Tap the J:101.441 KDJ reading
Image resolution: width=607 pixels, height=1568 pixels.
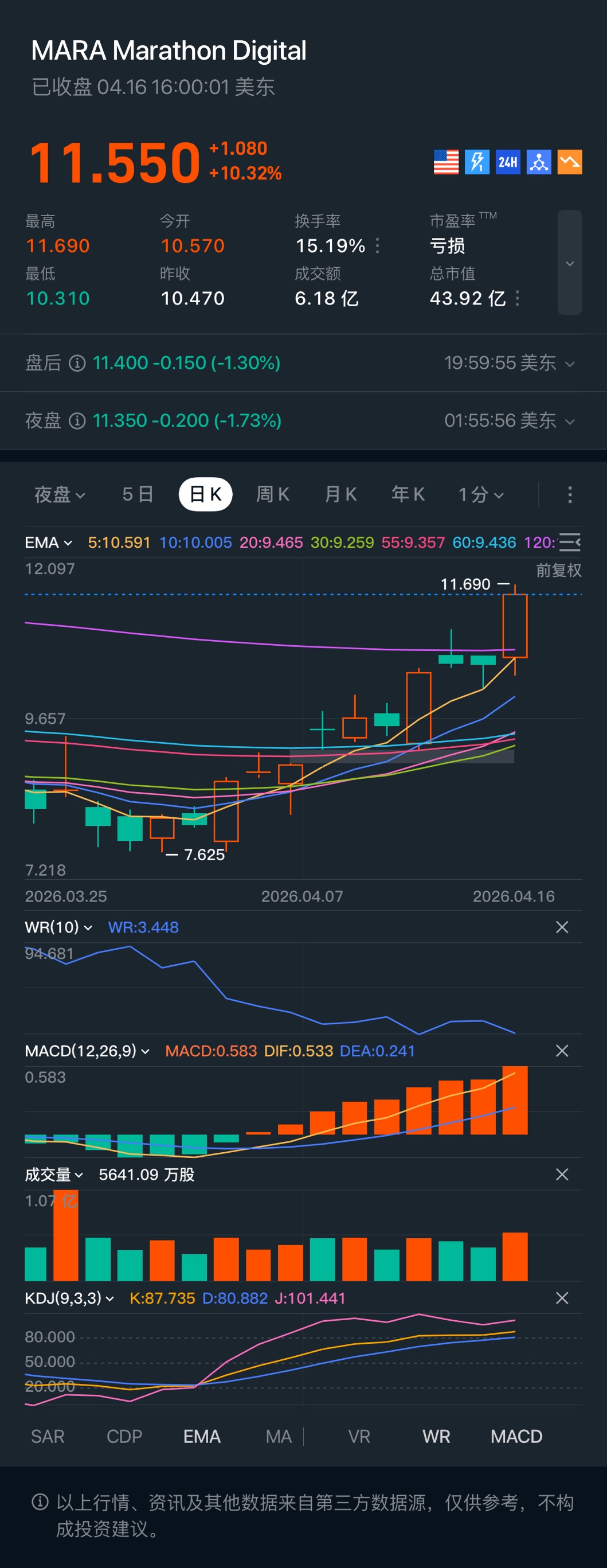pos(310,1298)
